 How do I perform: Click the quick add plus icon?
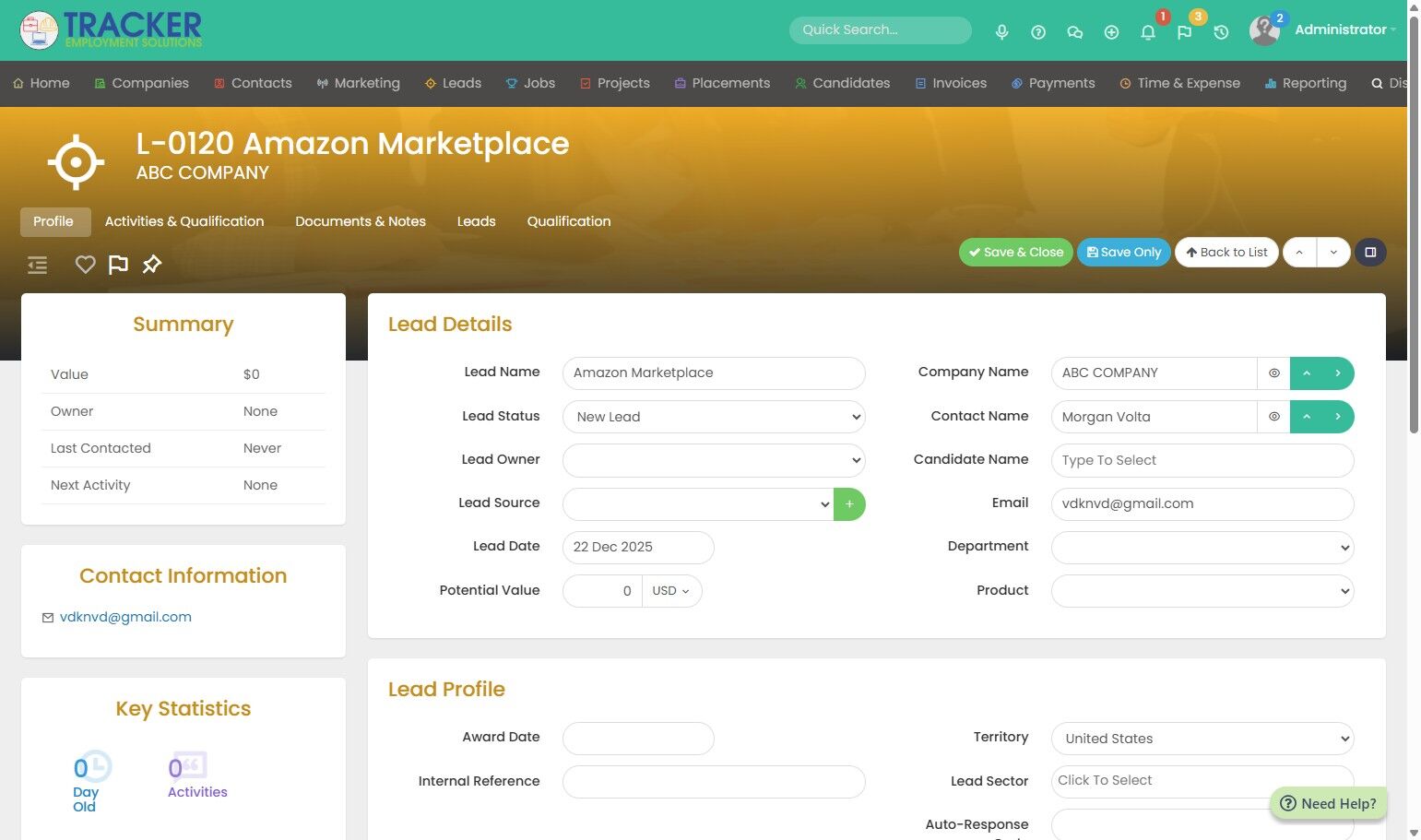[x=1112, y=32]
